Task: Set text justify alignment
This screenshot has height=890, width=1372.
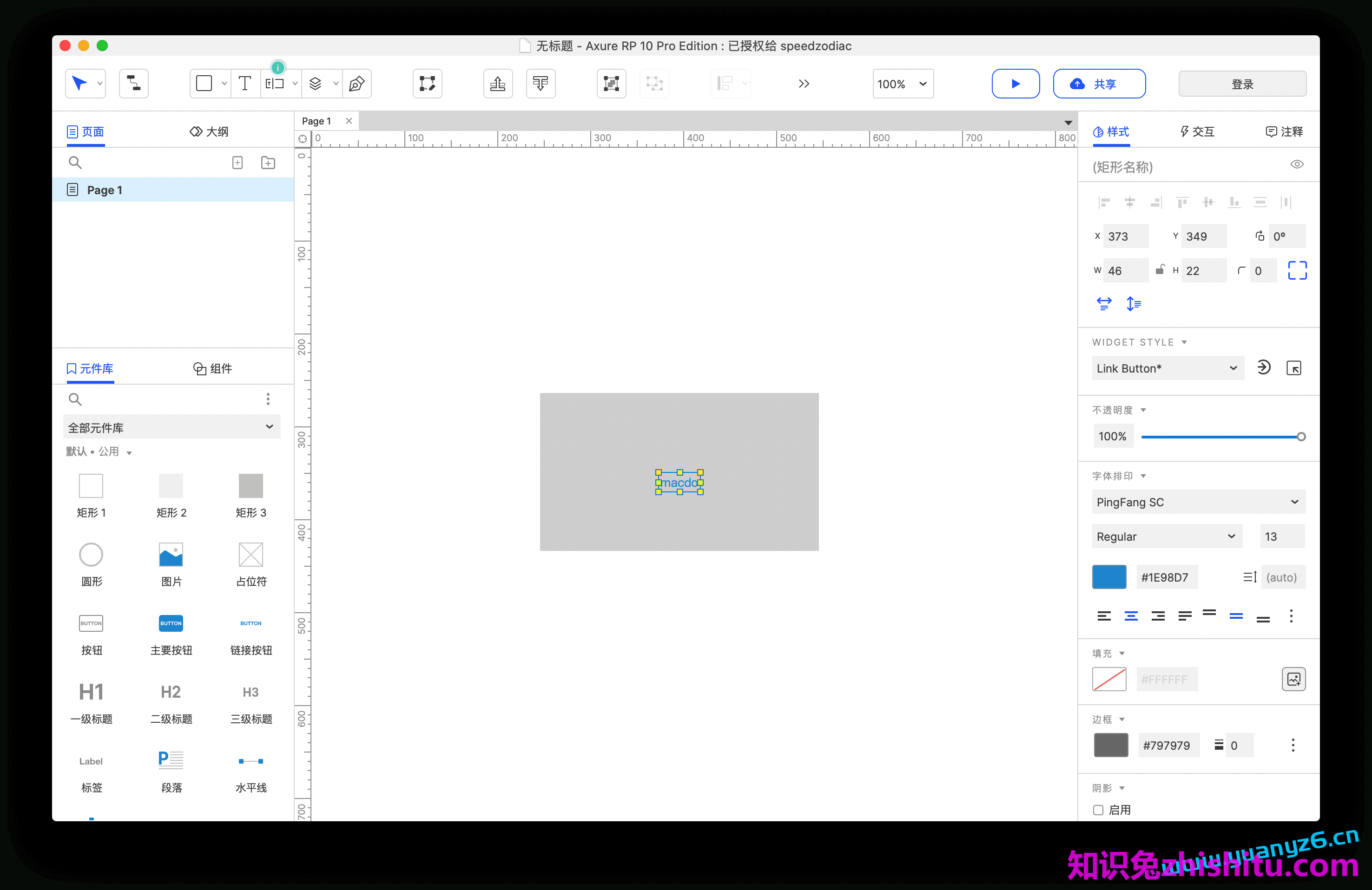Action: (1185, 616)
